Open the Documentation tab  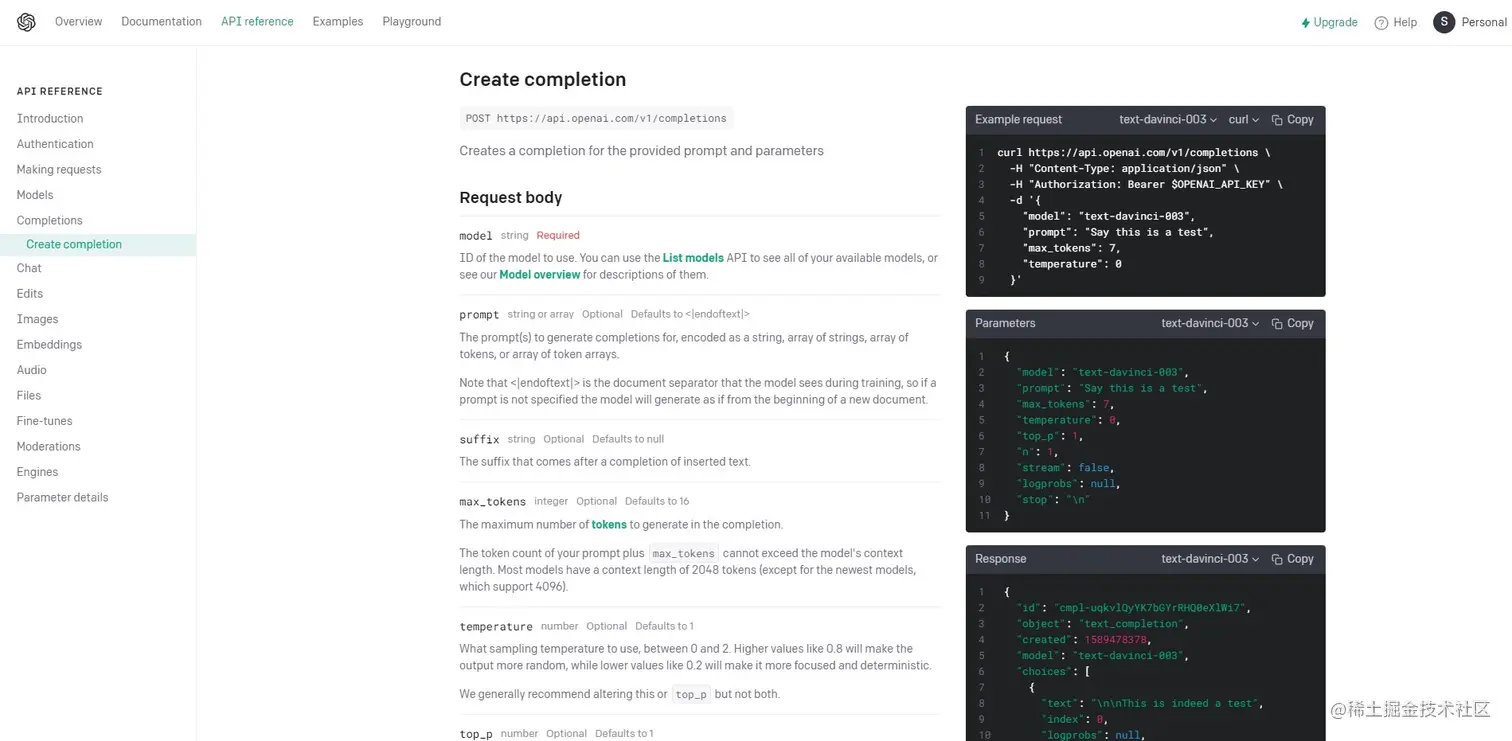(x=161, y=22)
